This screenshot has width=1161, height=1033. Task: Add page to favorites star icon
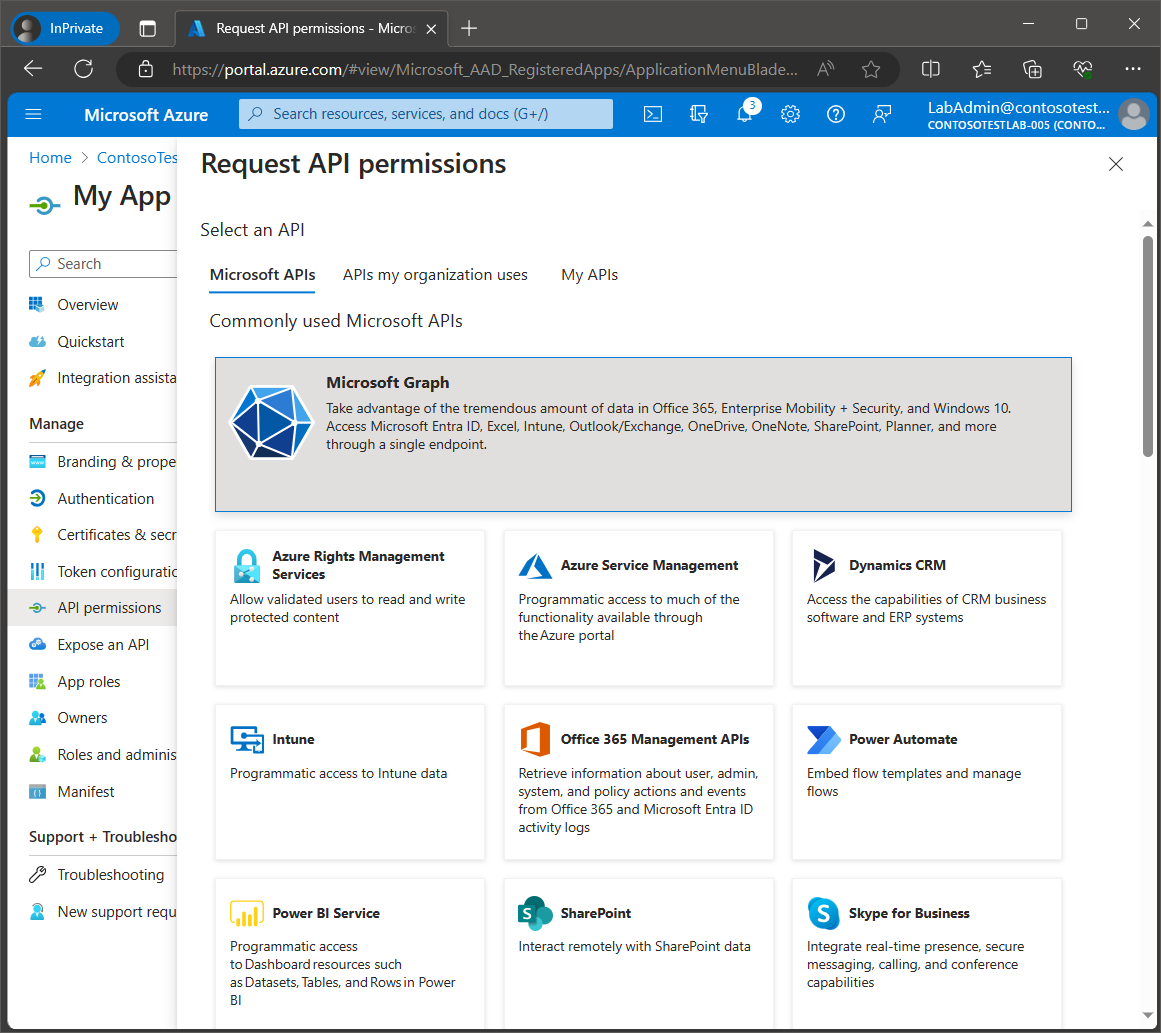click(x=871, y=70)
